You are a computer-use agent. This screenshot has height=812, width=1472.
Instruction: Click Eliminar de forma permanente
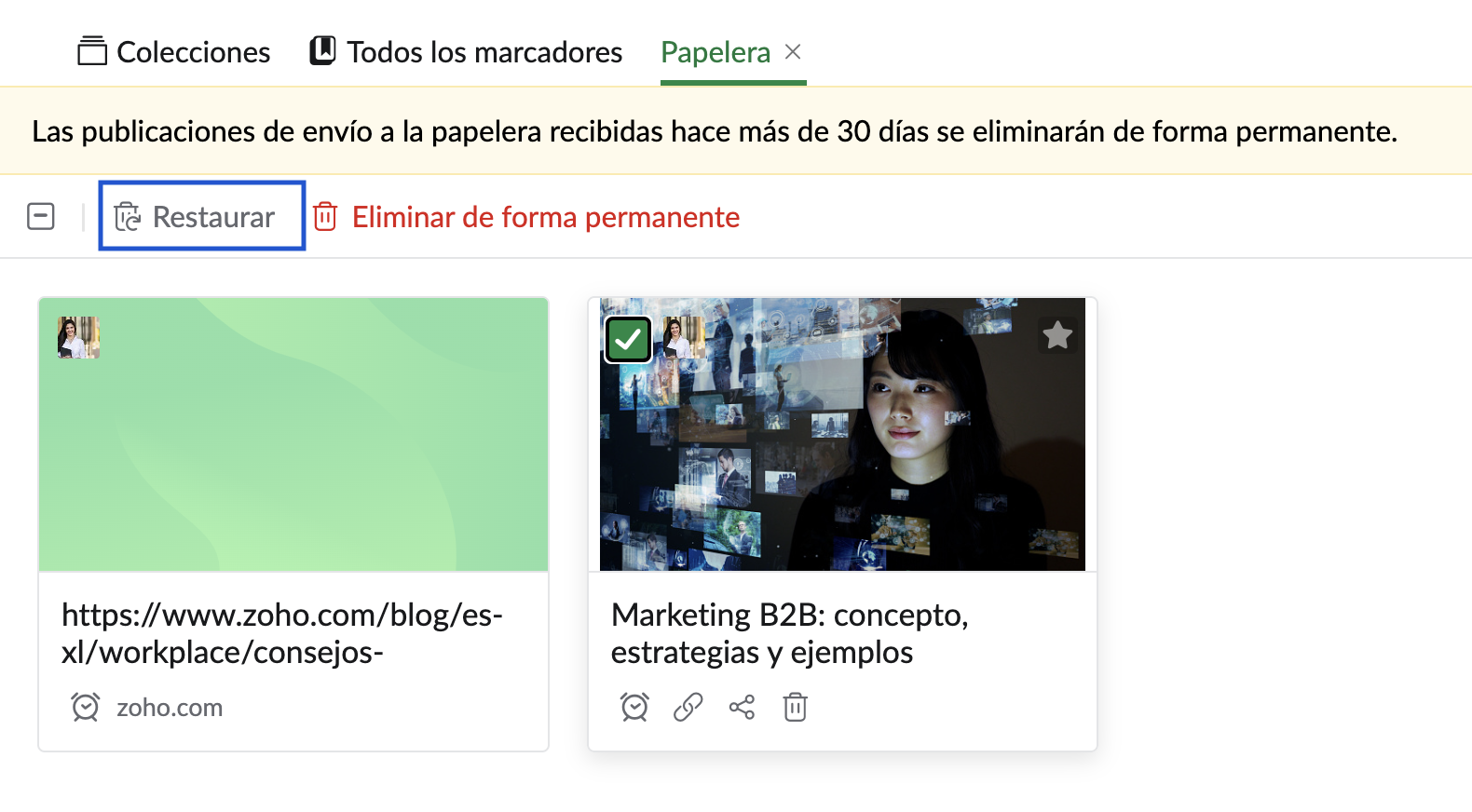tap(546, 217)
